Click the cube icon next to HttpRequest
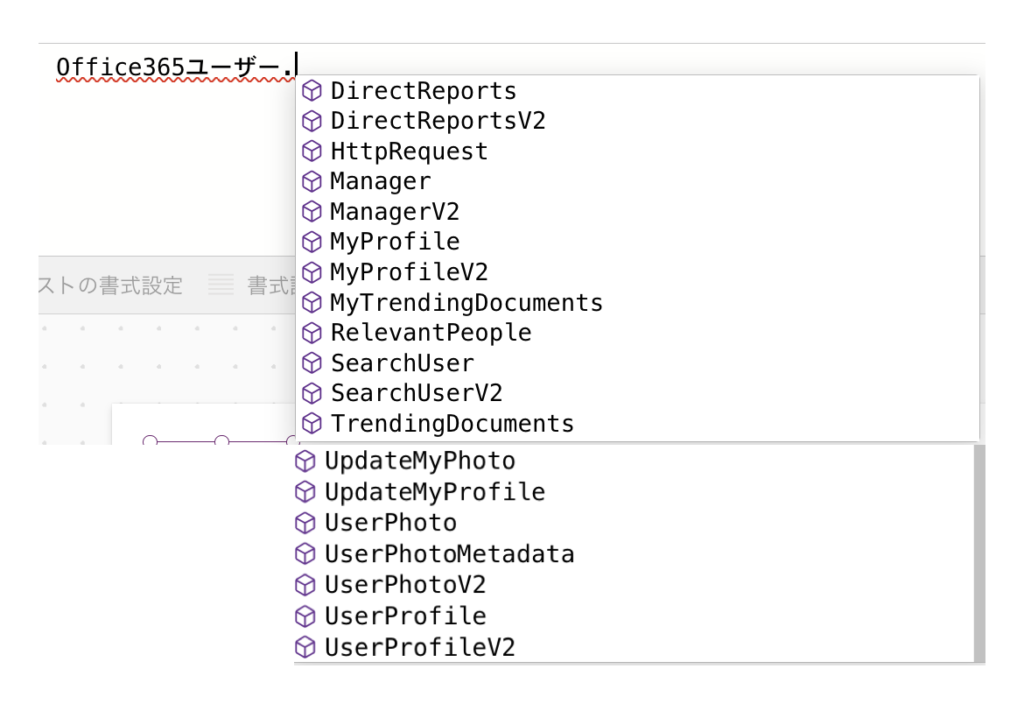Image resolution: width=1024 pixels, height=704 pixels. (313, 152)
